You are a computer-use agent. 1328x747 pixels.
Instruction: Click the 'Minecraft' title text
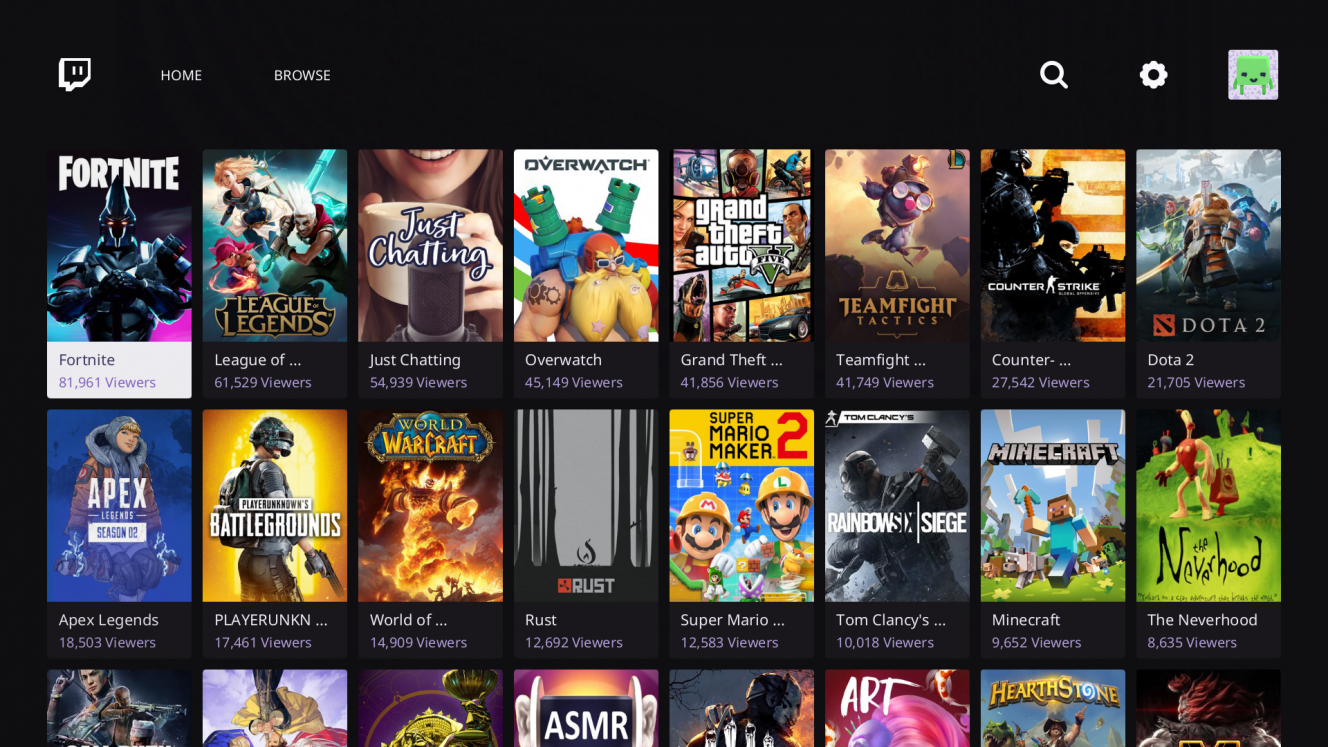coord(1026,620)
